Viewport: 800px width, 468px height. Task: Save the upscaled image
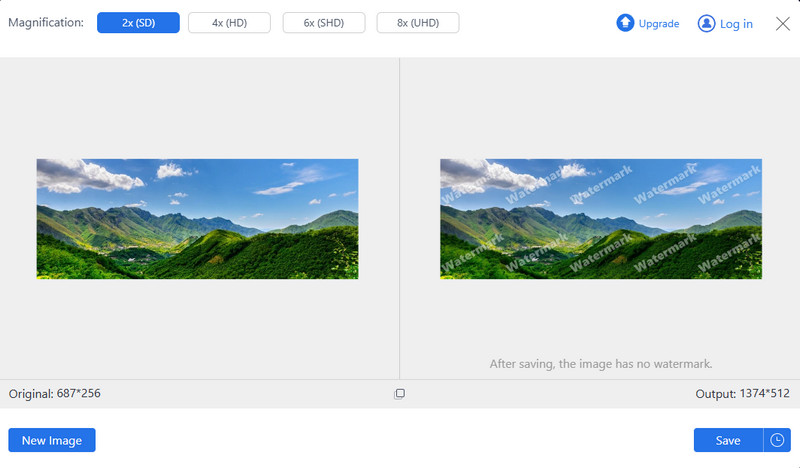point(728,440)
